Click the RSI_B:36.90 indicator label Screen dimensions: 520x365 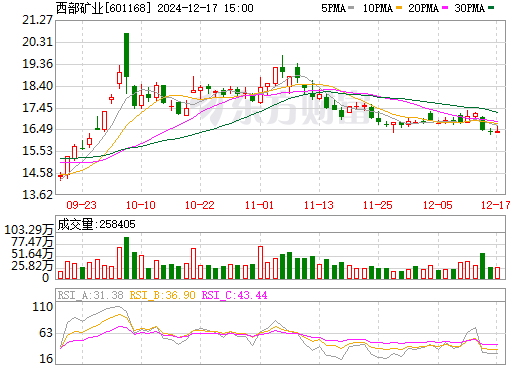click(x=163, y=295)
